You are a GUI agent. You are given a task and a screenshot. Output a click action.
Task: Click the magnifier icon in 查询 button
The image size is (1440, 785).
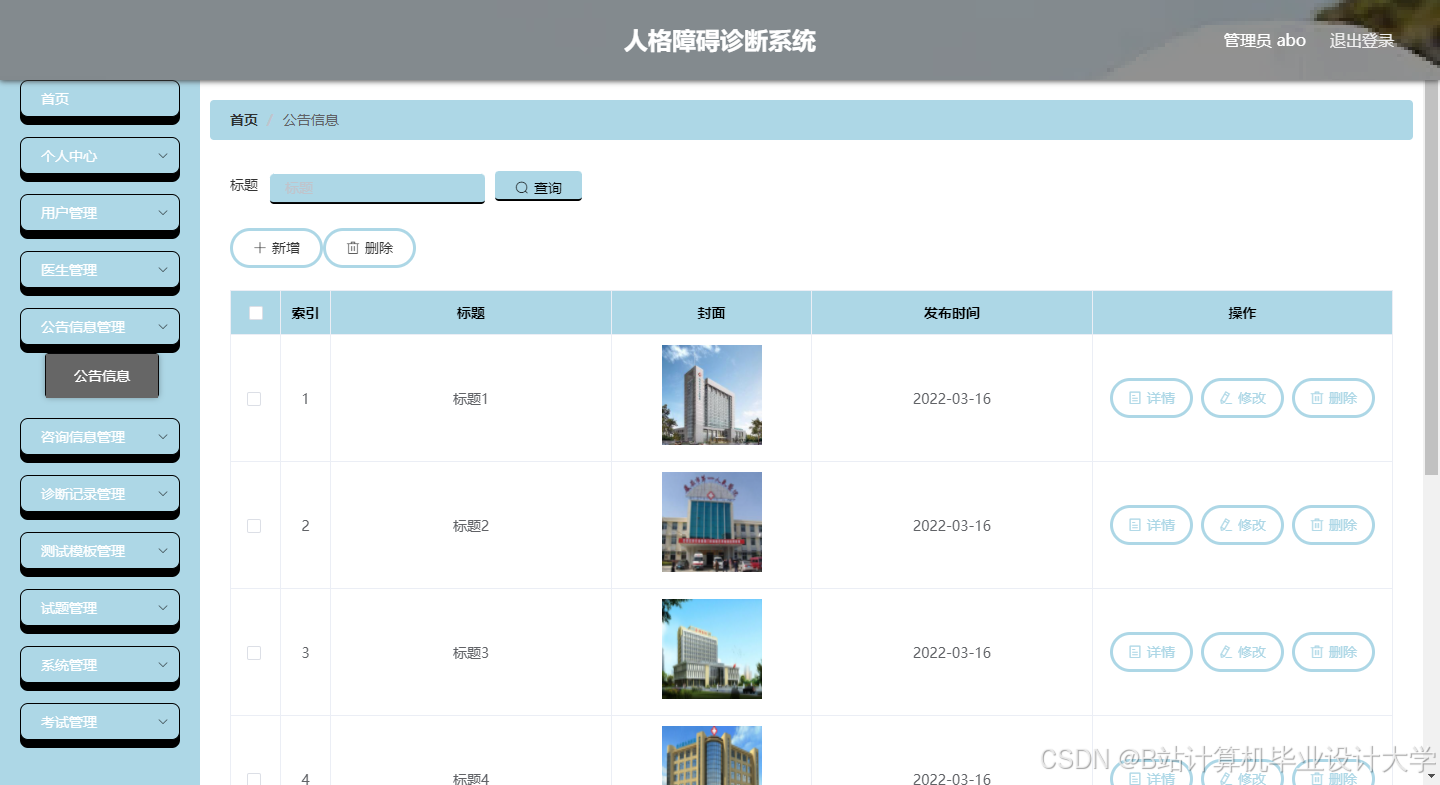click(x=521, y=188)
